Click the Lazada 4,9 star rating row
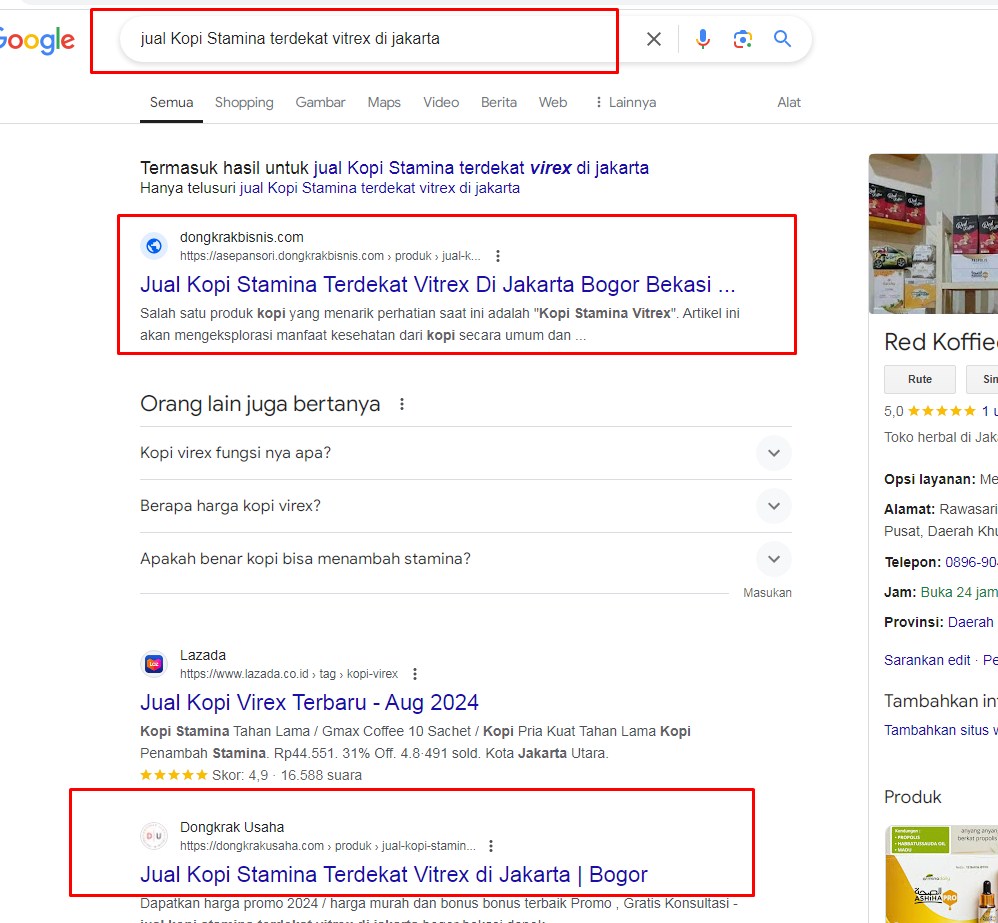Viewport: 998px width, 923px height. pyautogui.click(x=251, y=775)
